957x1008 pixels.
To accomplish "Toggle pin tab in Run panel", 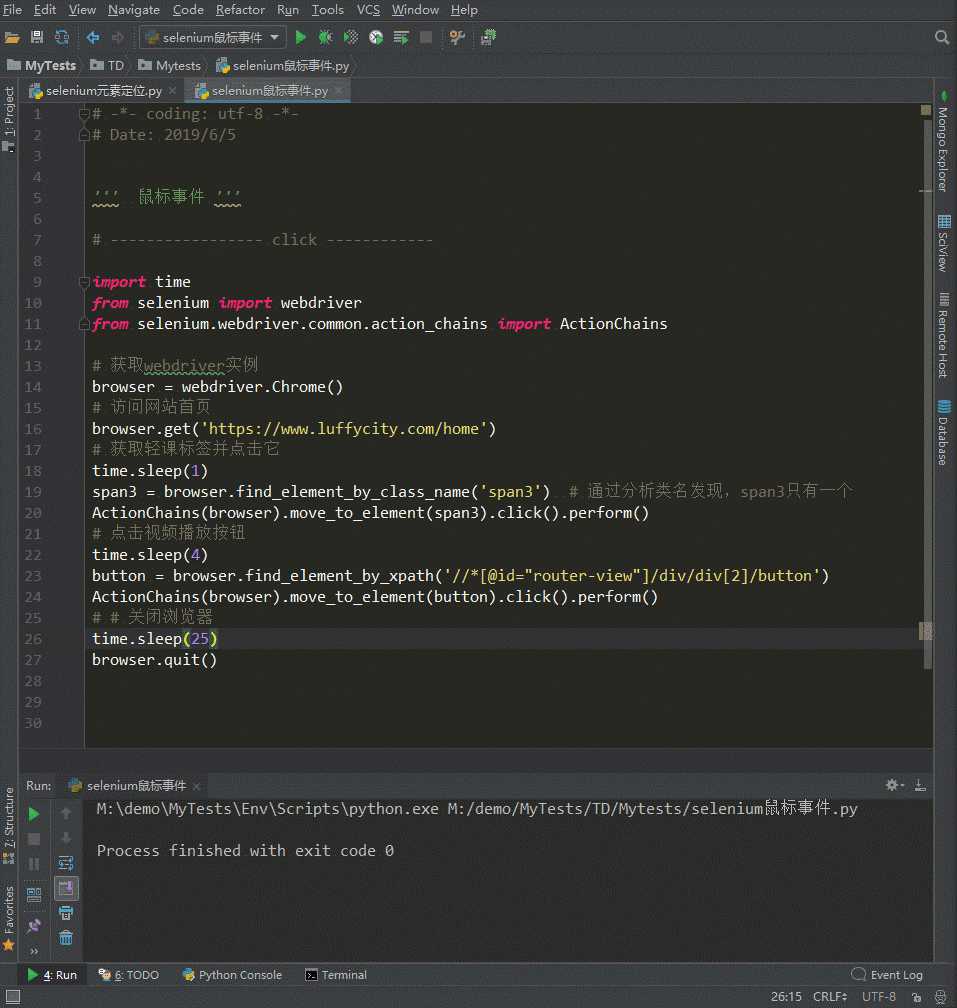I will (34, 925).
